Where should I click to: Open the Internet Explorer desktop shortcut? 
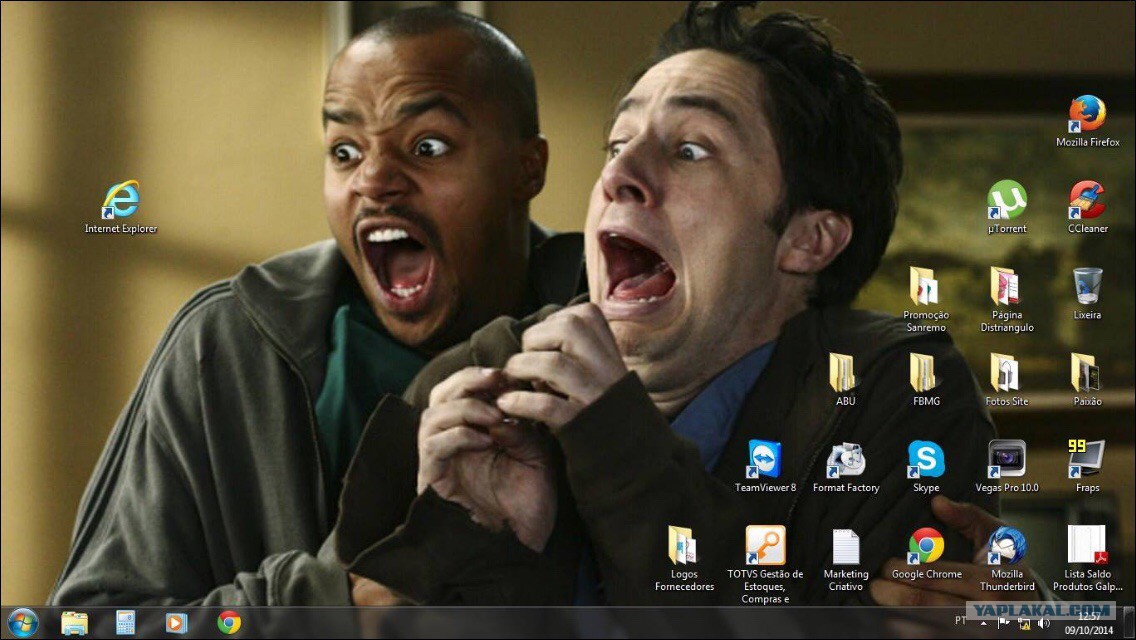tap(121, 201)
